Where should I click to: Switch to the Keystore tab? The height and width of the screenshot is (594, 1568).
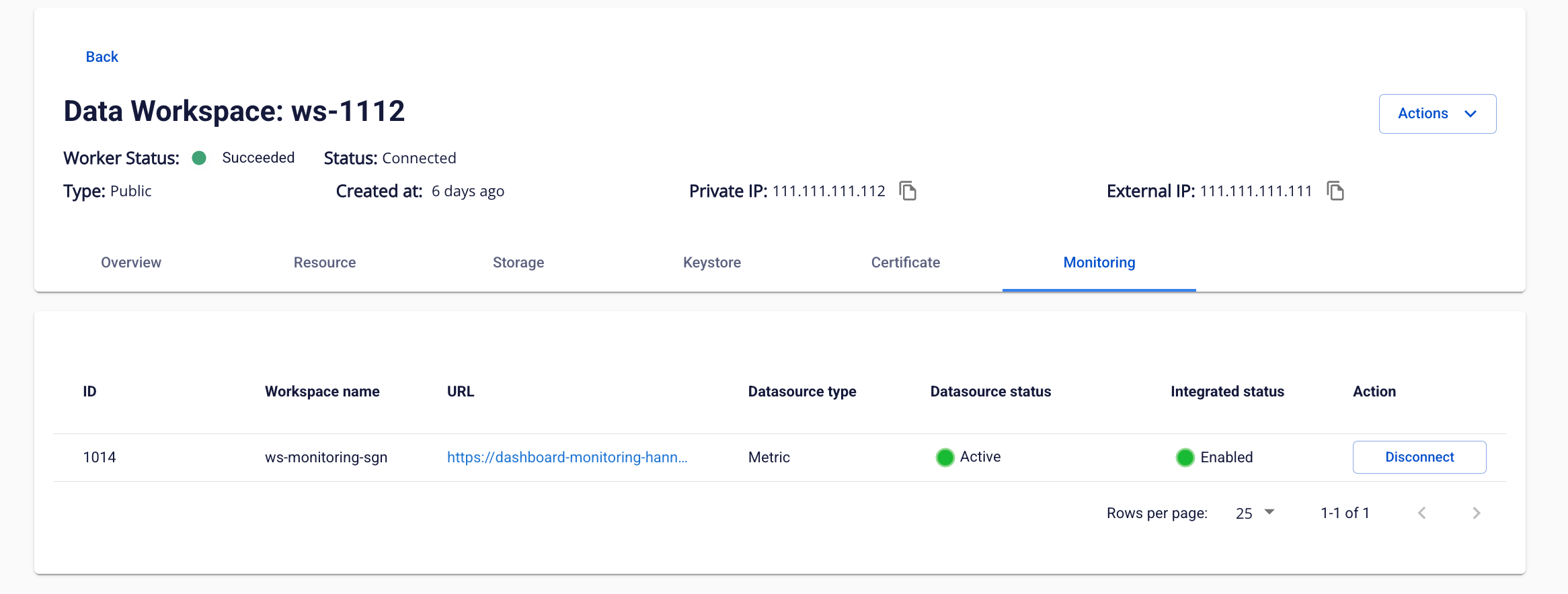point(712,263)
